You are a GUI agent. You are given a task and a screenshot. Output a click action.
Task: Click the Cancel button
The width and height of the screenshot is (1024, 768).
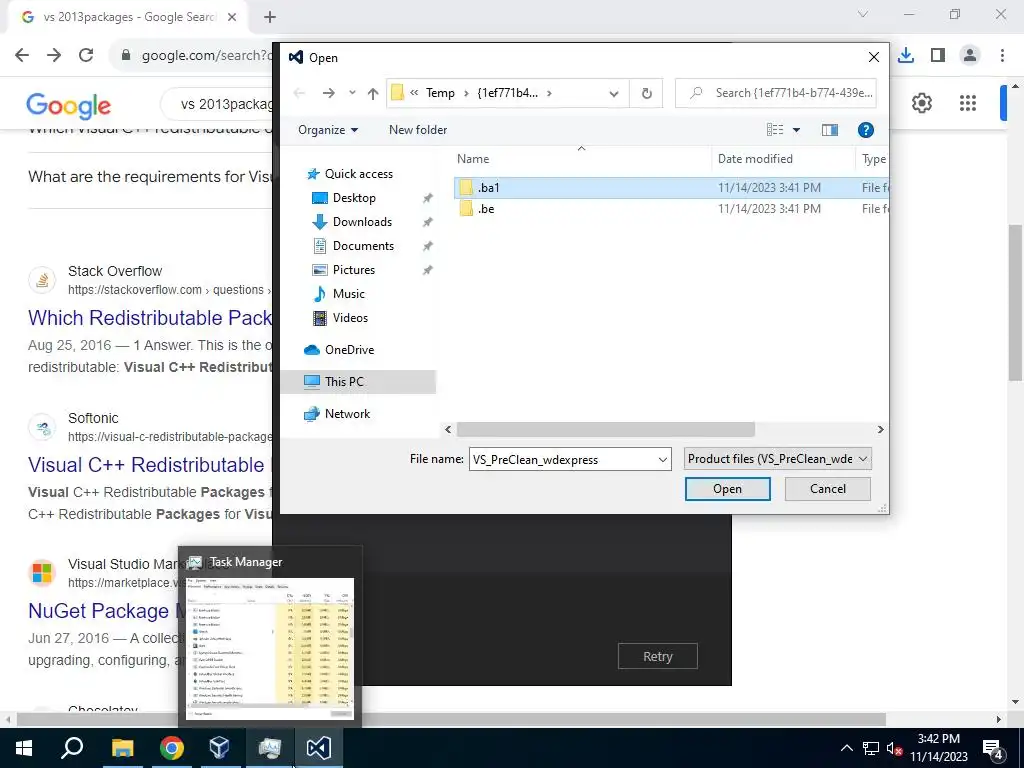coord(827,489)
